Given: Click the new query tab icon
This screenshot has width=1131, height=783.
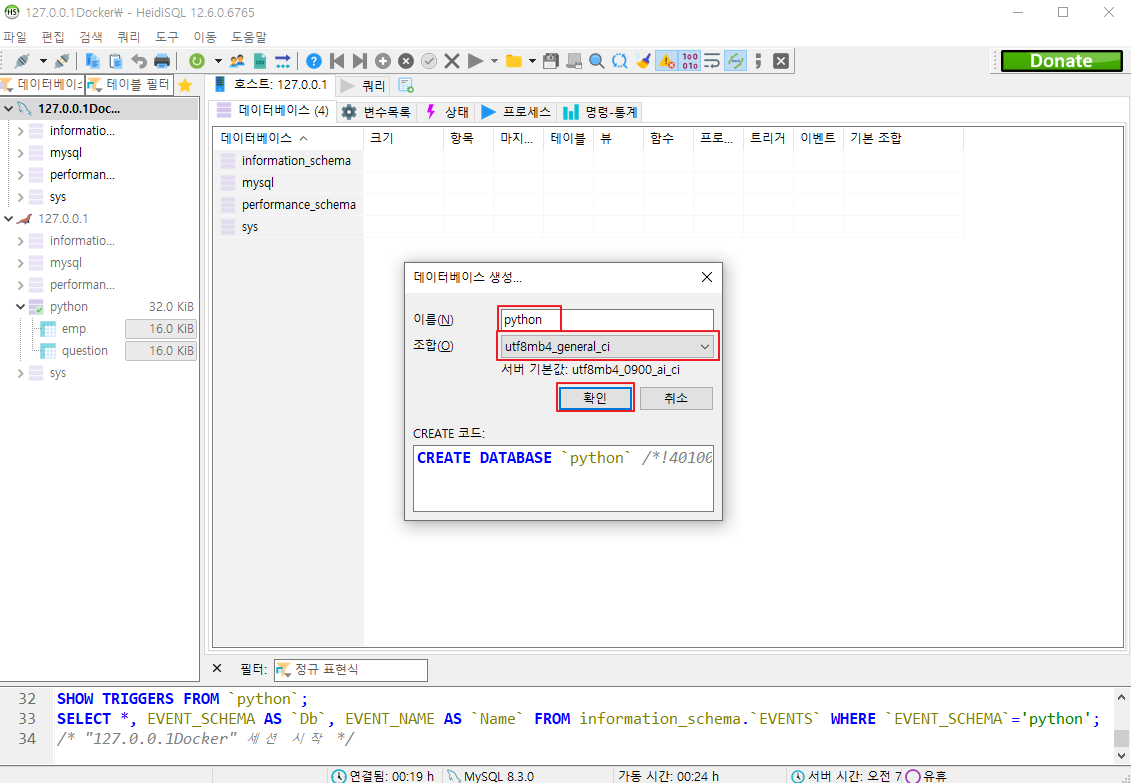Looking at the screenshot, I should [406, 86].
